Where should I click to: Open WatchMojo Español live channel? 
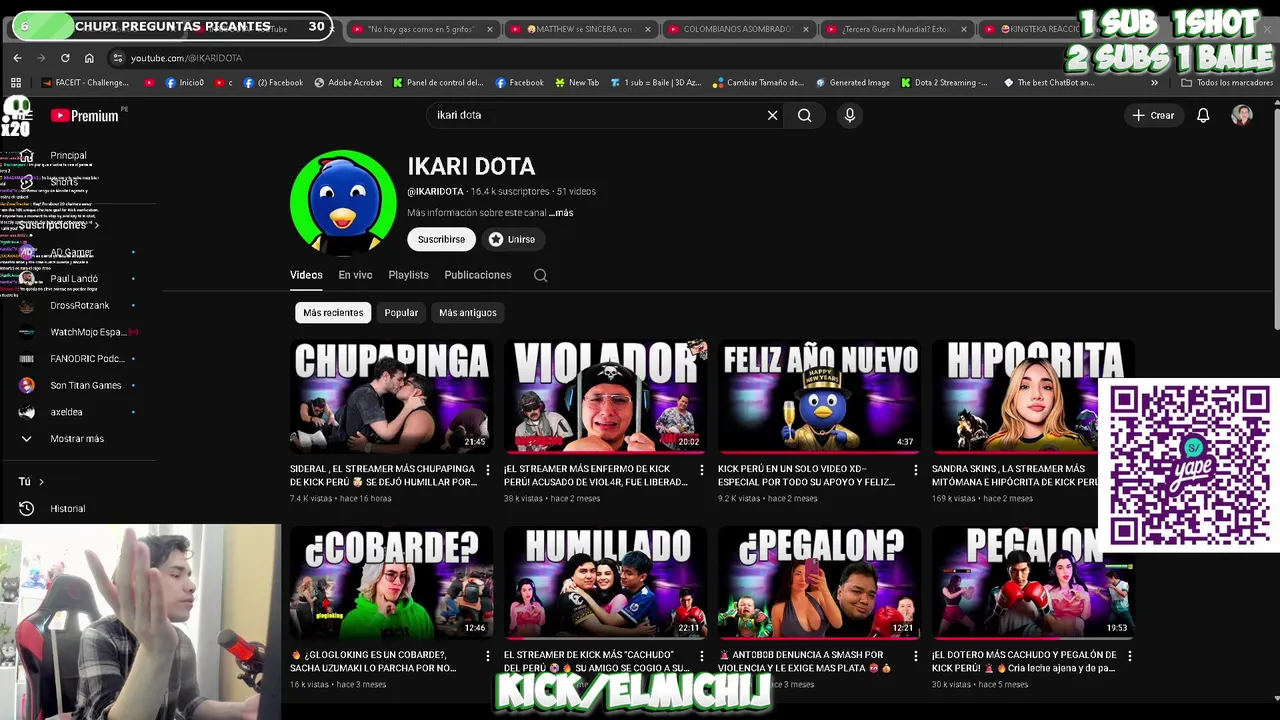click(88, 332)
